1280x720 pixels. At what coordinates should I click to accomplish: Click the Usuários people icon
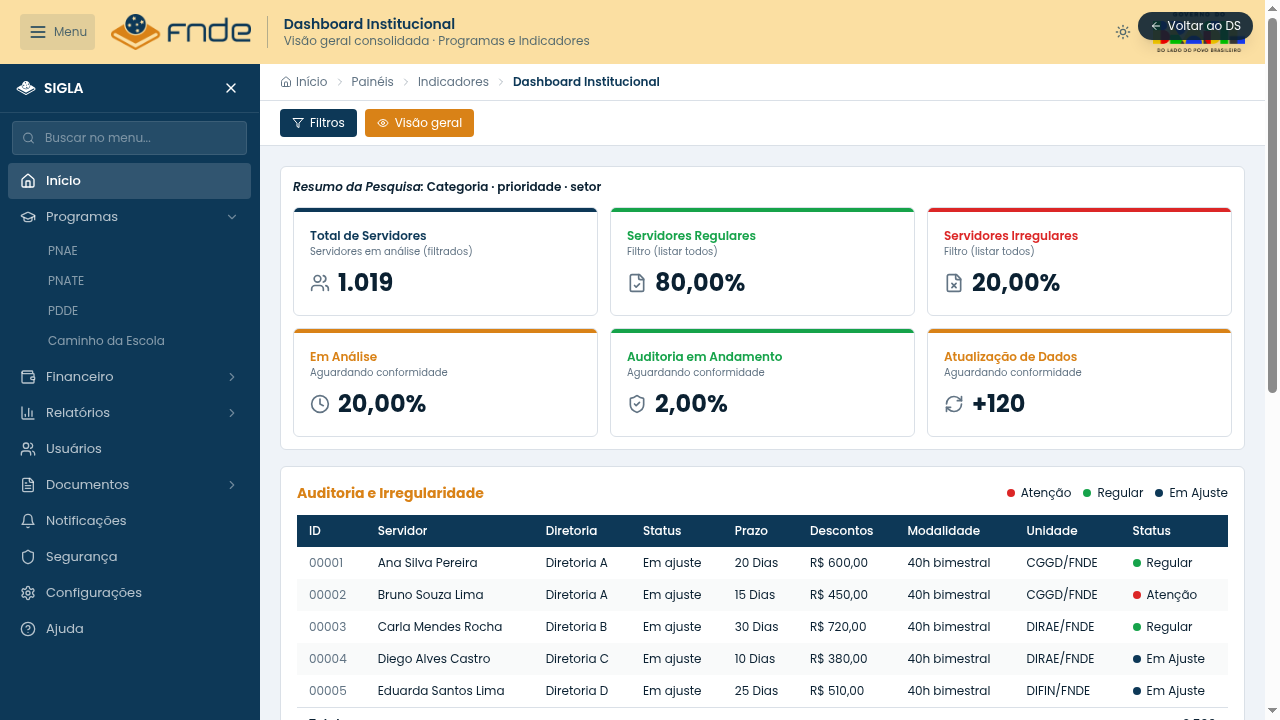point(28,449)
